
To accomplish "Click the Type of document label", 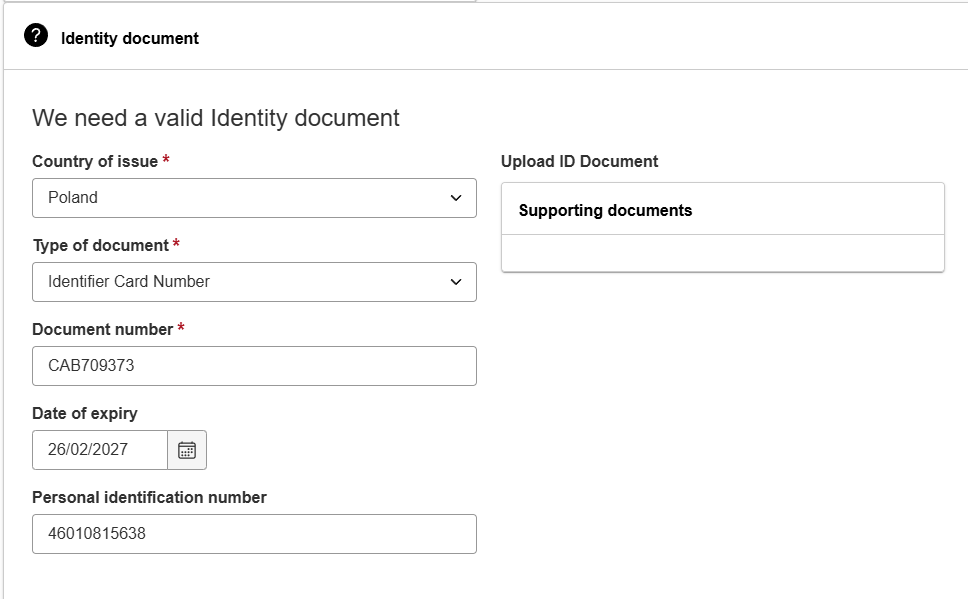I will click(101, 245).
